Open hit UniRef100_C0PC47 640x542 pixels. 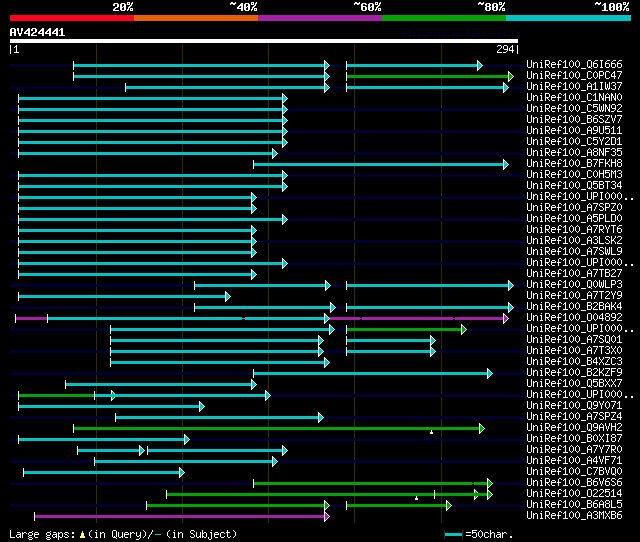[x=574, y=75]
